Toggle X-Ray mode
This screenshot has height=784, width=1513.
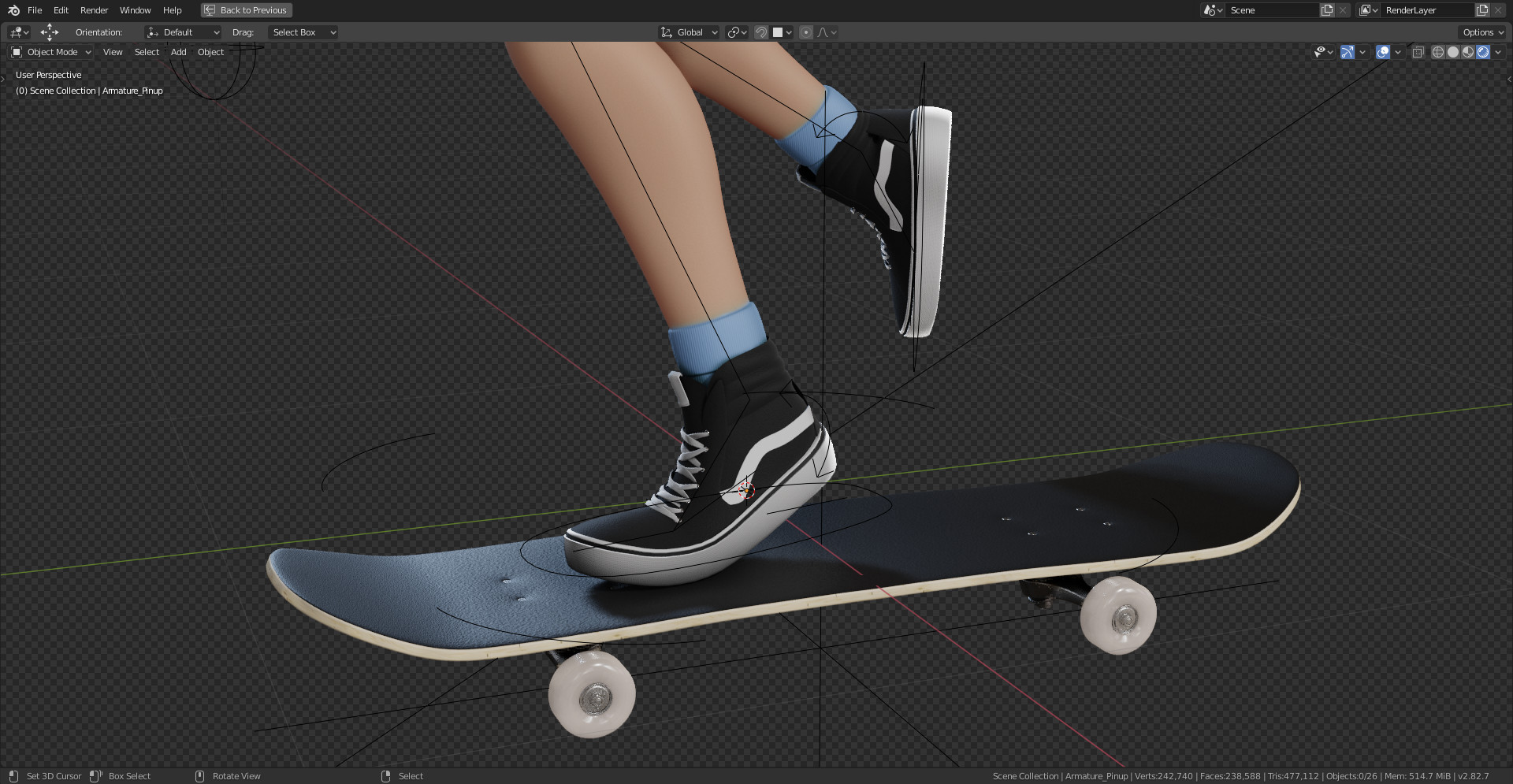(1418, 52)
